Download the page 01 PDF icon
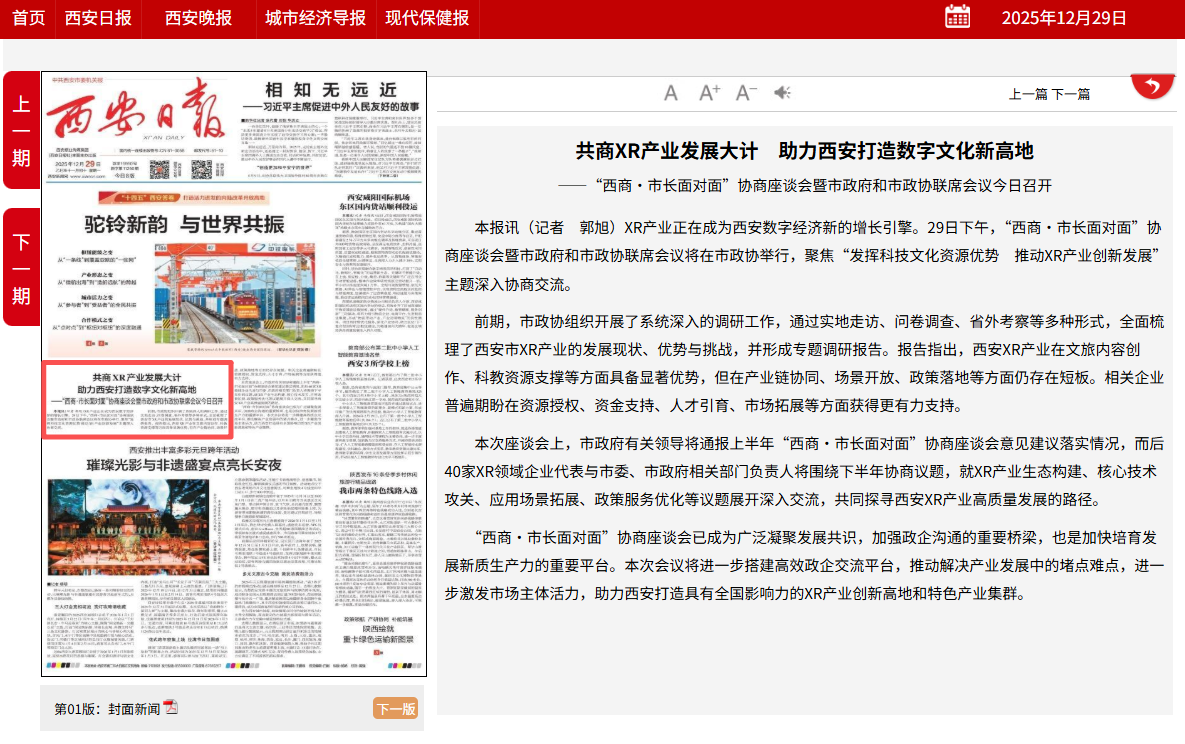The image size is (1185, 744). [171, 708]
